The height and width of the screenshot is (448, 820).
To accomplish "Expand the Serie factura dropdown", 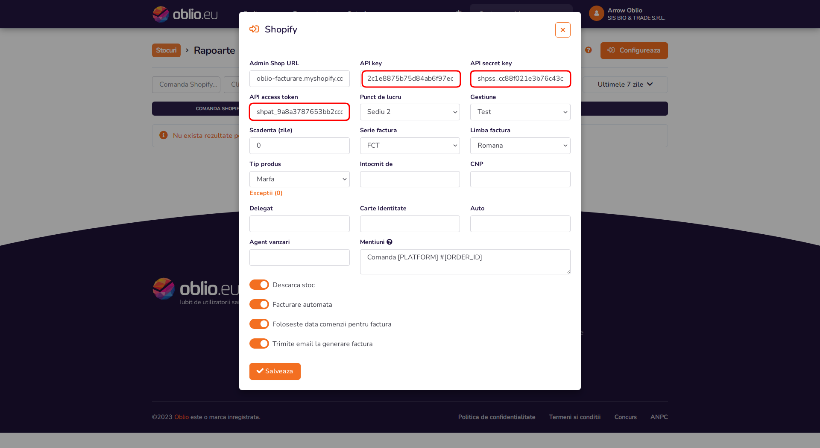I will pos(410,145).
